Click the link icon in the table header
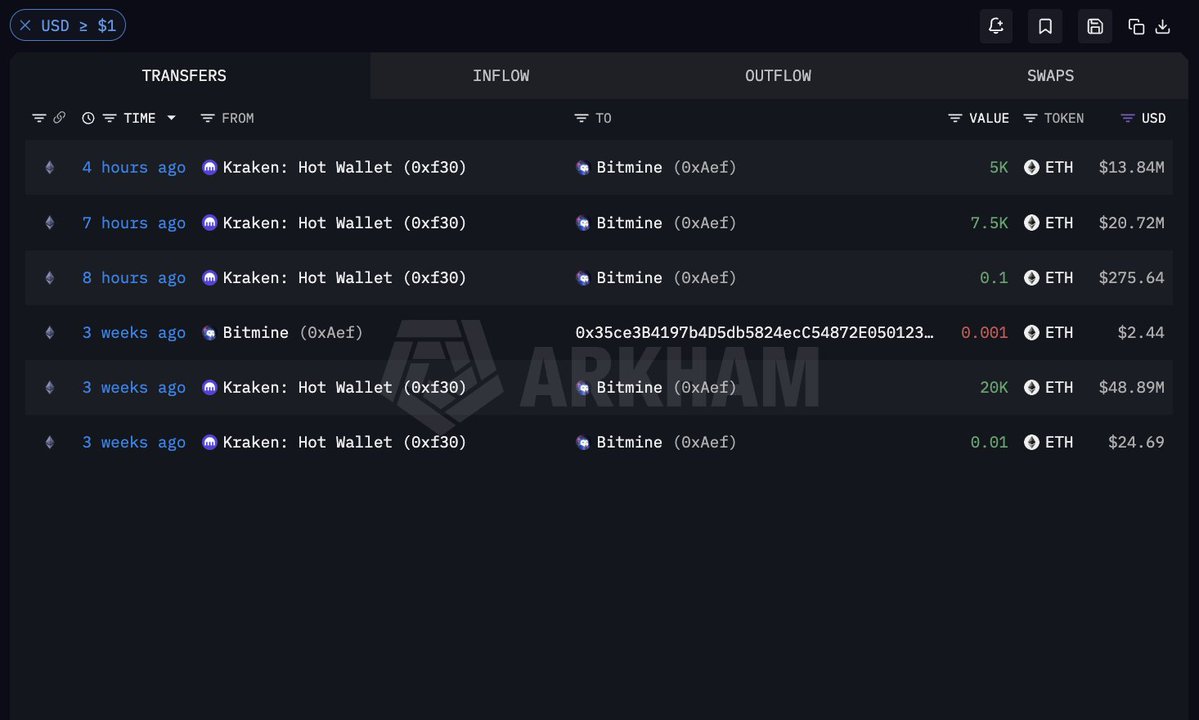This screenshot has width=1199, height=720. pos(59,118)
